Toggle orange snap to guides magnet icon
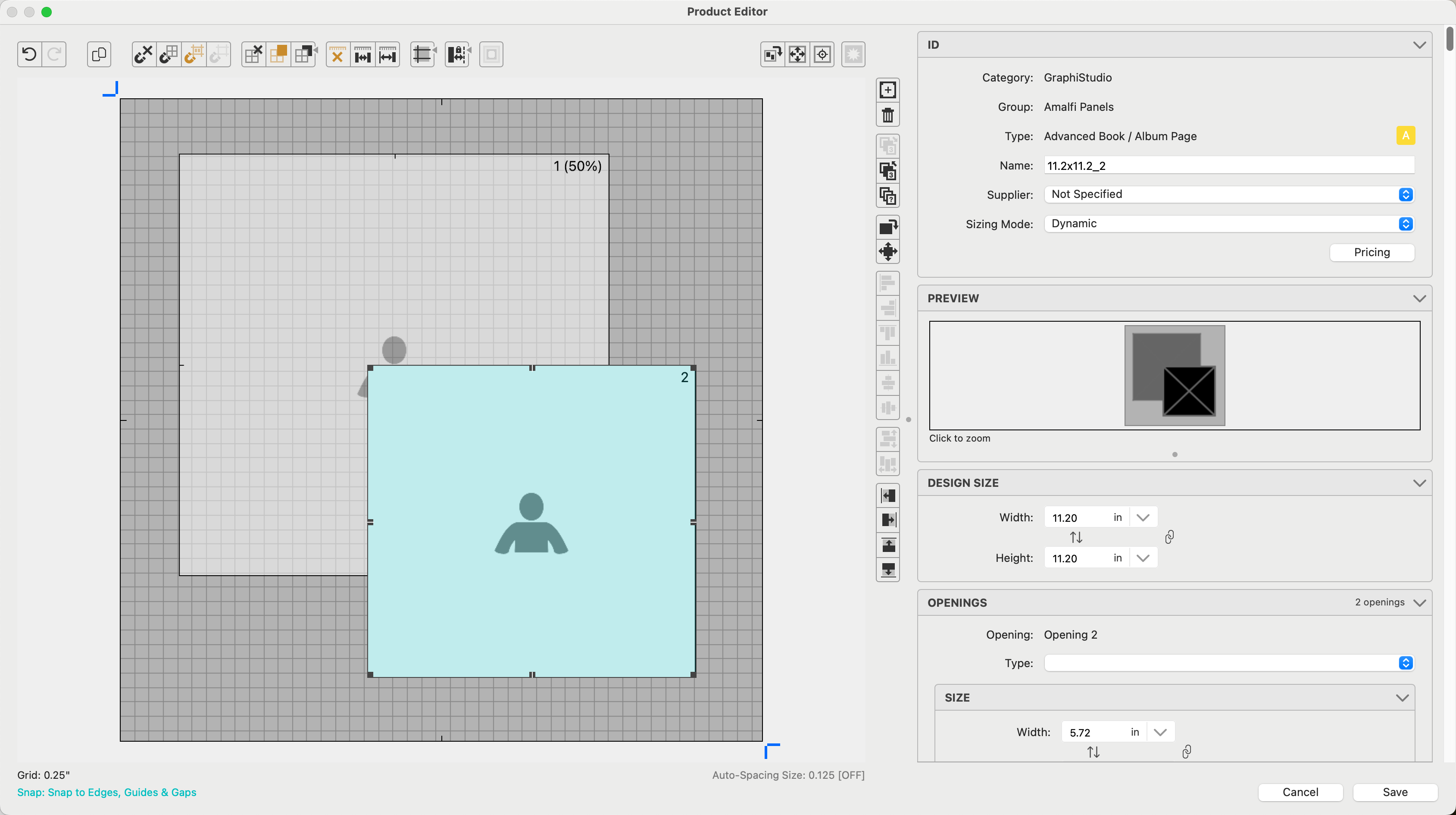Screen dimensions: 1456x815 click(x=193, y=54)
